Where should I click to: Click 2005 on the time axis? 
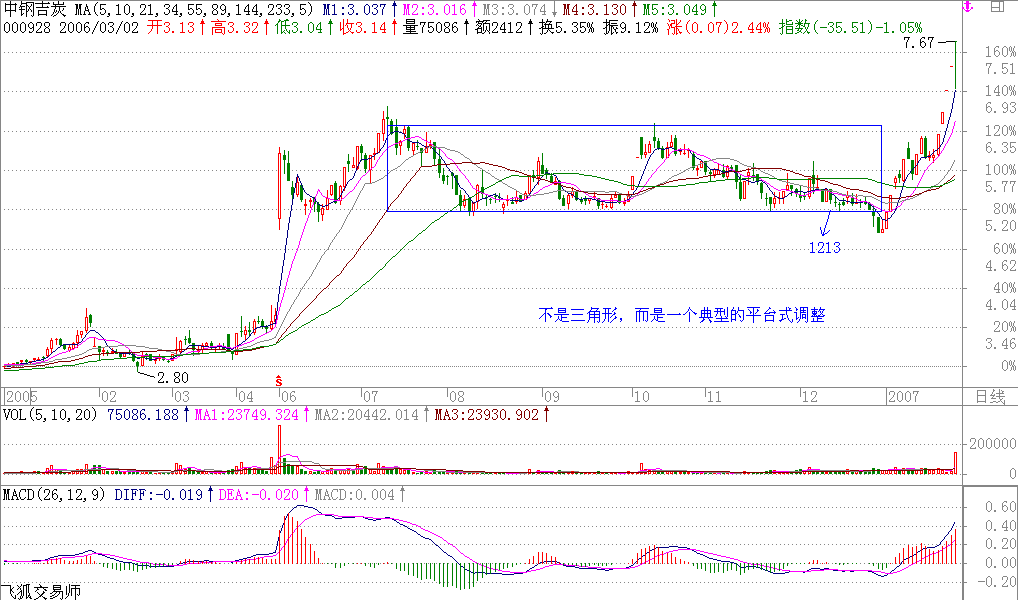[x=21, y=396]
